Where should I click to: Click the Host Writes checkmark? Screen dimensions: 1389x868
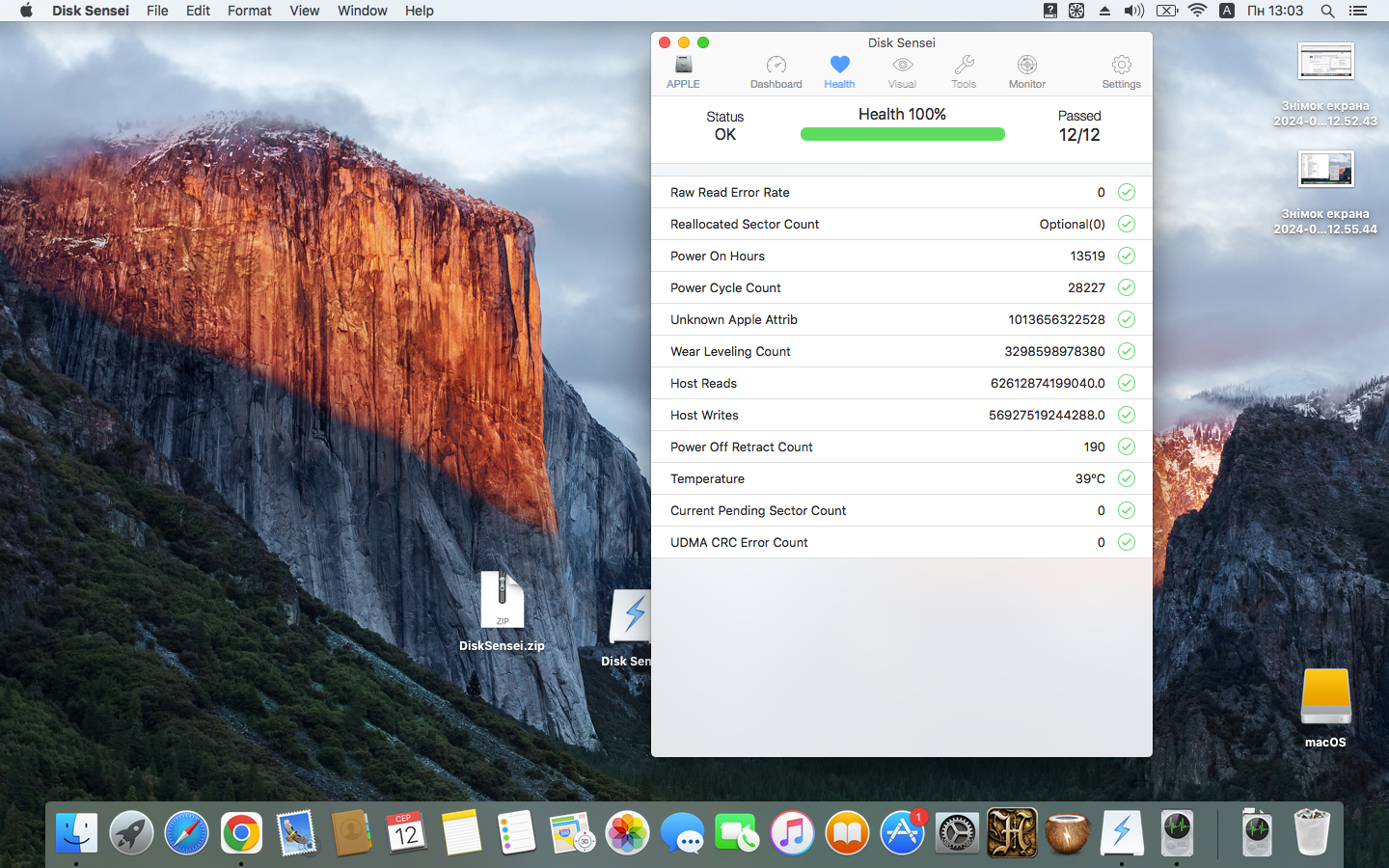point(1127,415)
